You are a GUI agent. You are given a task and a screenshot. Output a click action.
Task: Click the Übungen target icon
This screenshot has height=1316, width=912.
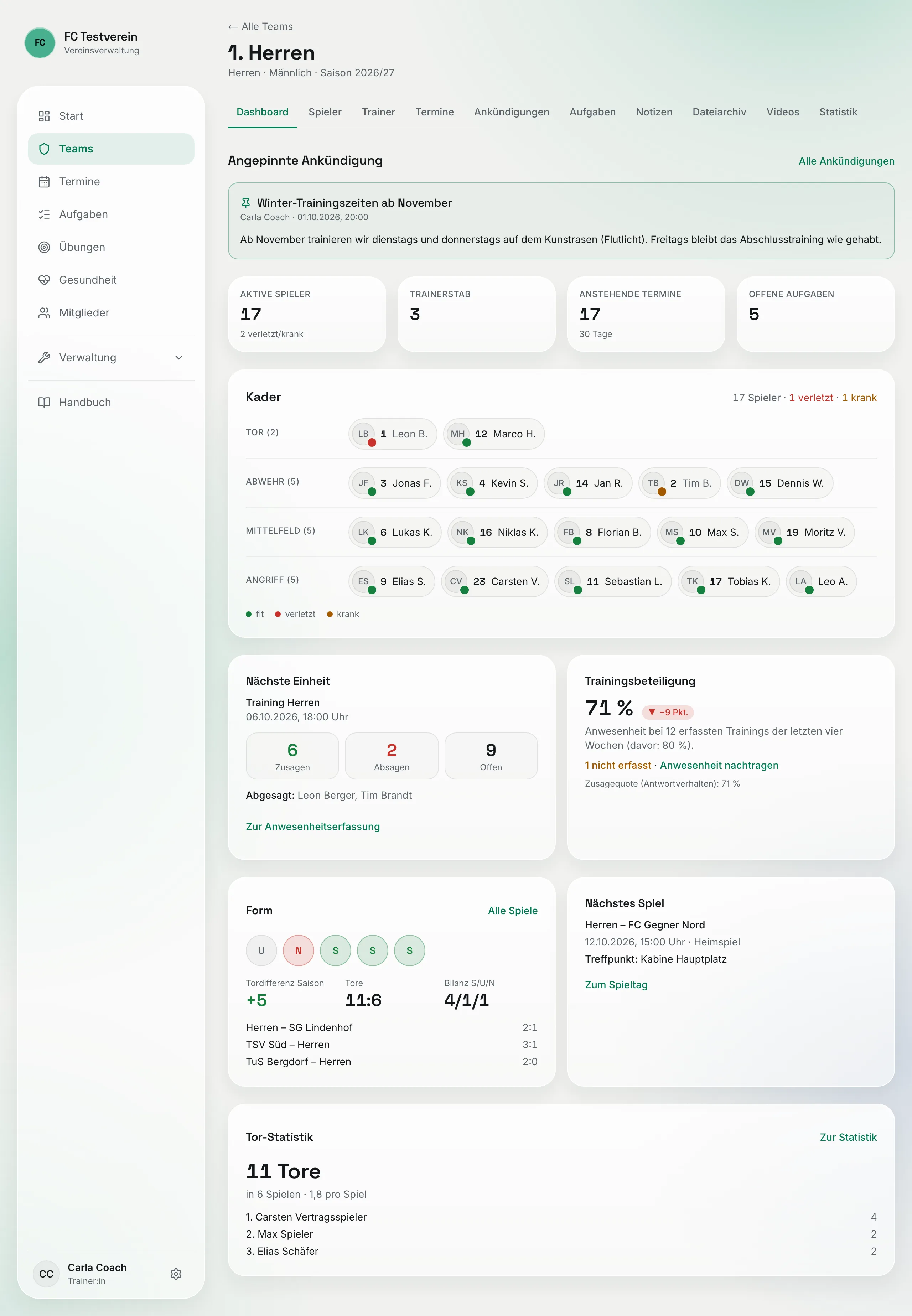[x=44, y=247]
